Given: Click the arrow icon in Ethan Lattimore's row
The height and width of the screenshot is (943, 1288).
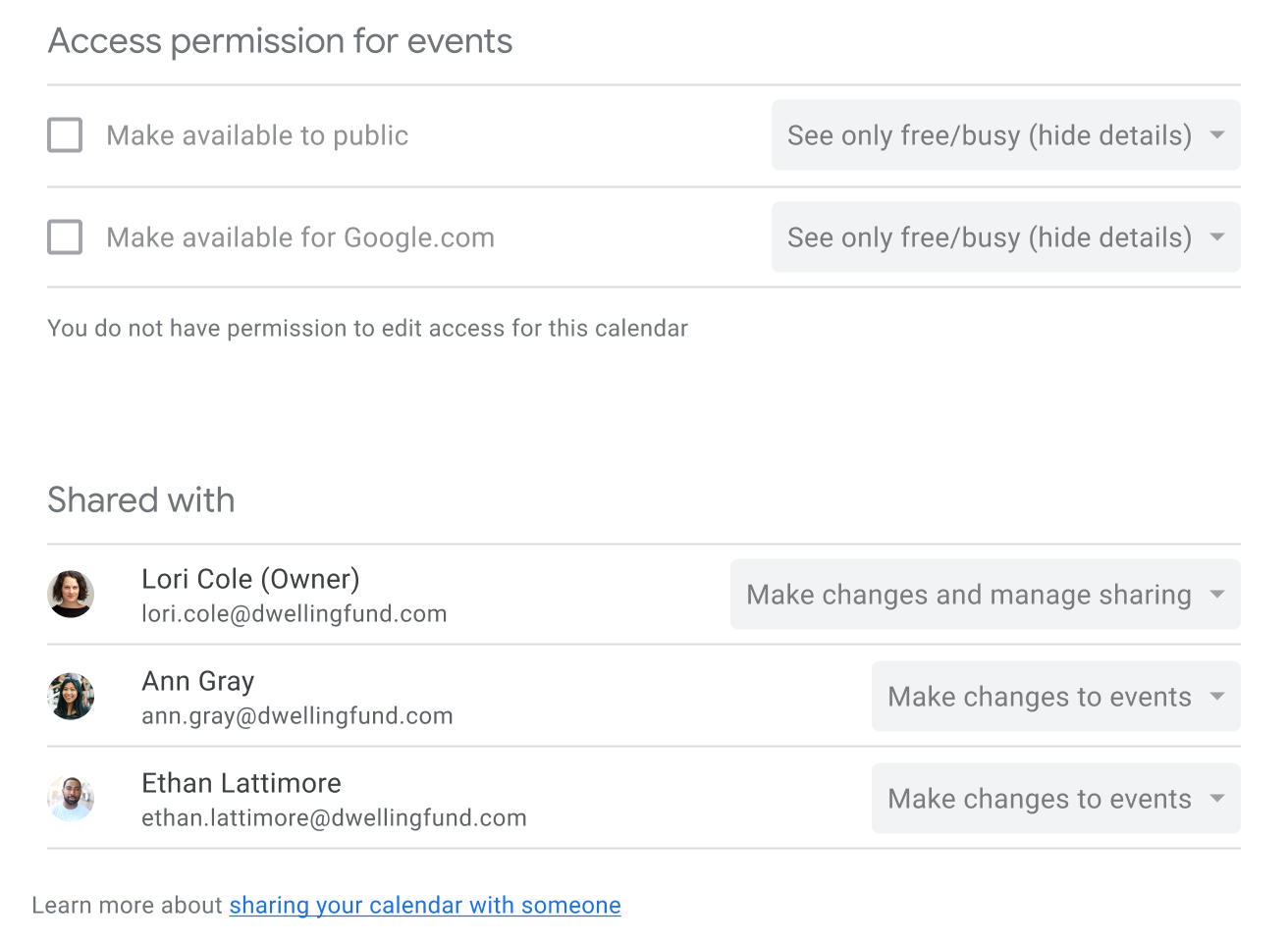Looking at the screenshot, I should click(1217, 799).
